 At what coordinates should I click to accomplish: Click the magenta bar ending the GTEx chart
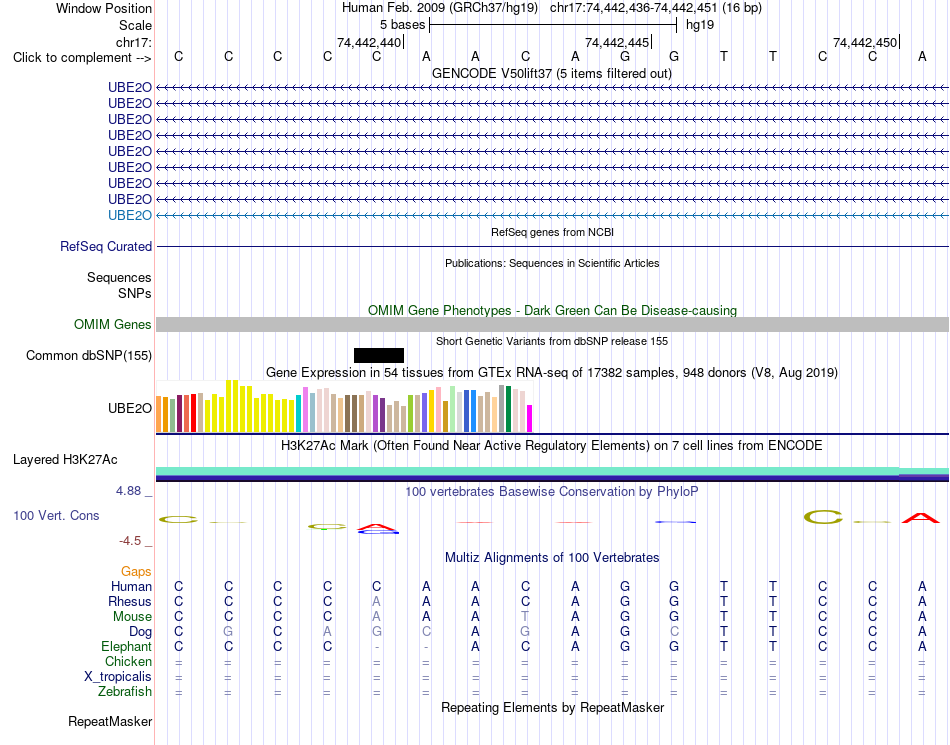coord(530,419)
